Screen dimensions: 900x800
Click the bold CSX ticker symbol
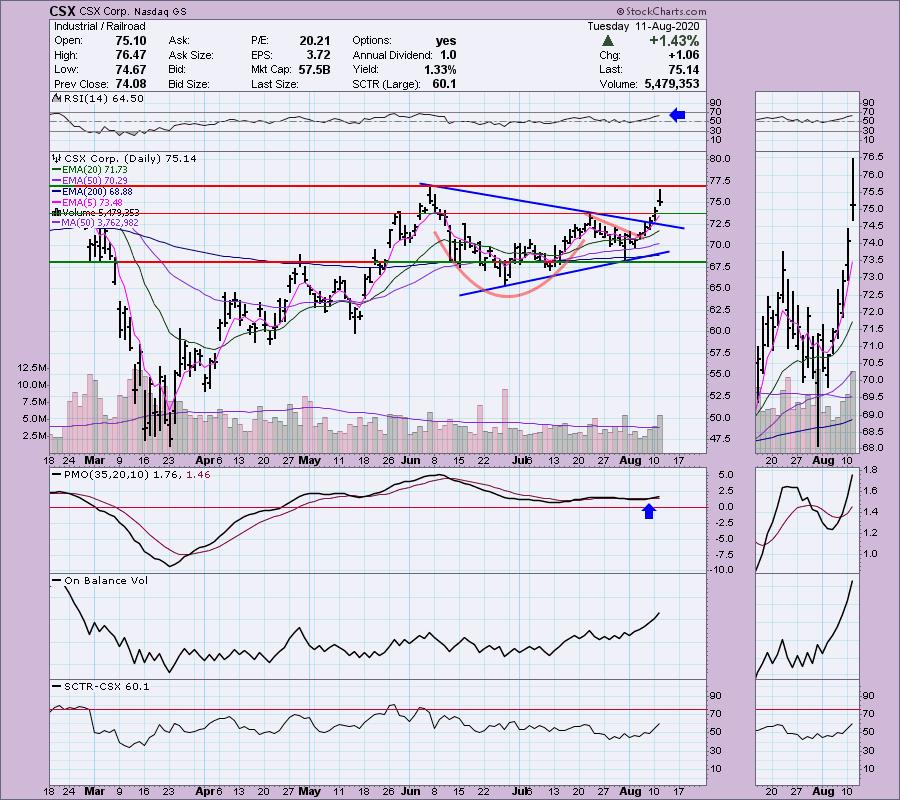pyautogui.click(x=61, y=11)
